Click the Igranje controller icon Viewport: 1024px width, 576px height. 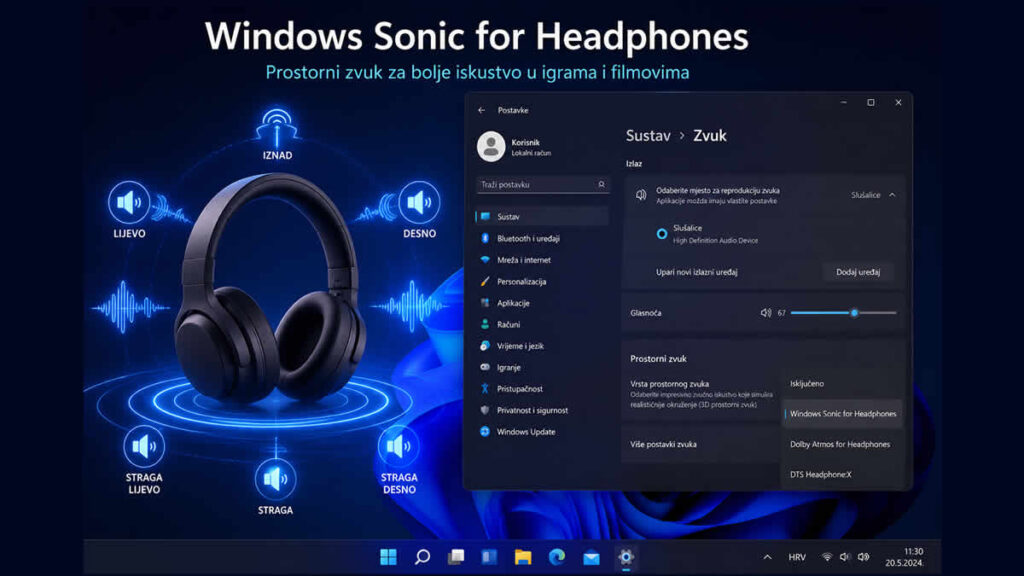click(x=485, y=368)
